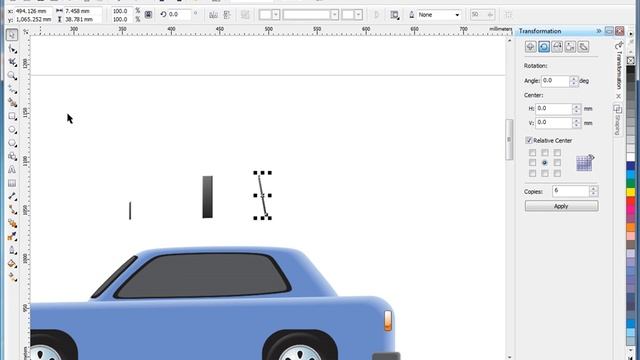Toggle the lock ratio button
Viewport: 640px width, 360px height.
tap(149, 15)
